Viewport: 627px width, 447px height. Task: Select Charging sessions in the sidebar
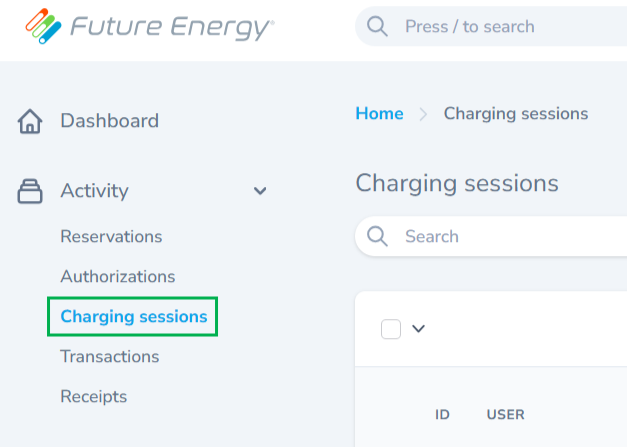point(134,317)
